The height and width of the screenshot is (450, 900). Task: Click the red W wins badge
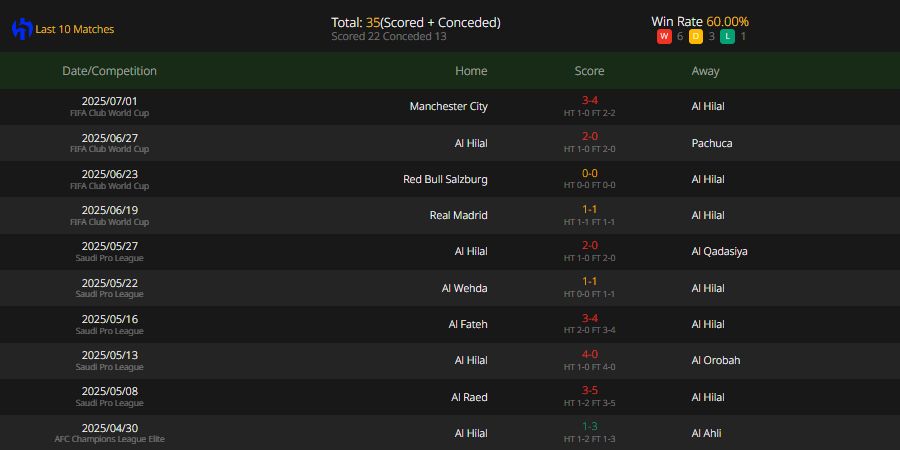(x=664, y=37)
